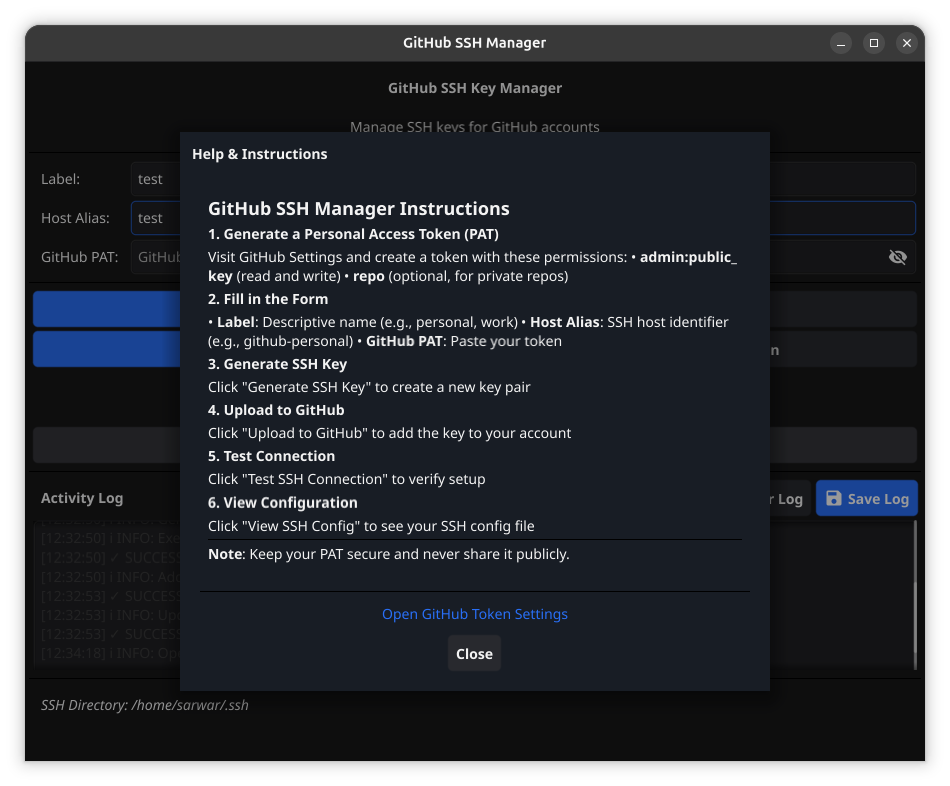Click the 'GitHub SSH Key Manager' header text
This screenshot has height=786, width=950.
(x=475, y=88)
